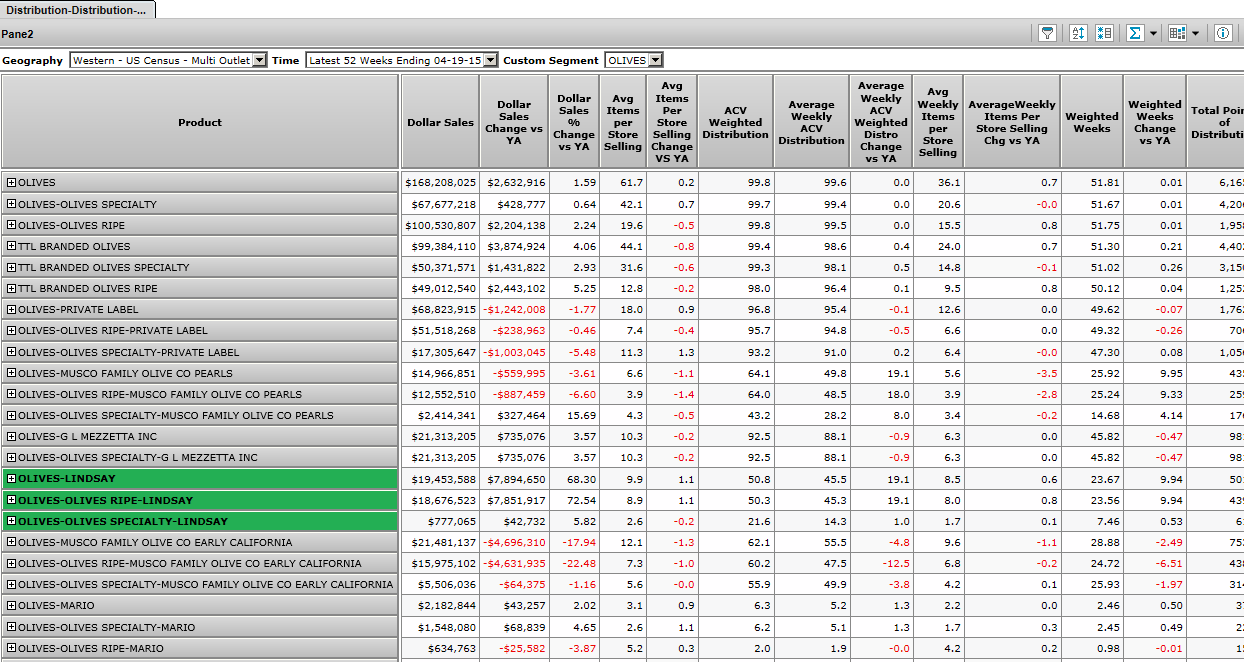Click the Dollar Sales column header
The height and width of the screenshot is (662, 1244).
click(440, 122)
